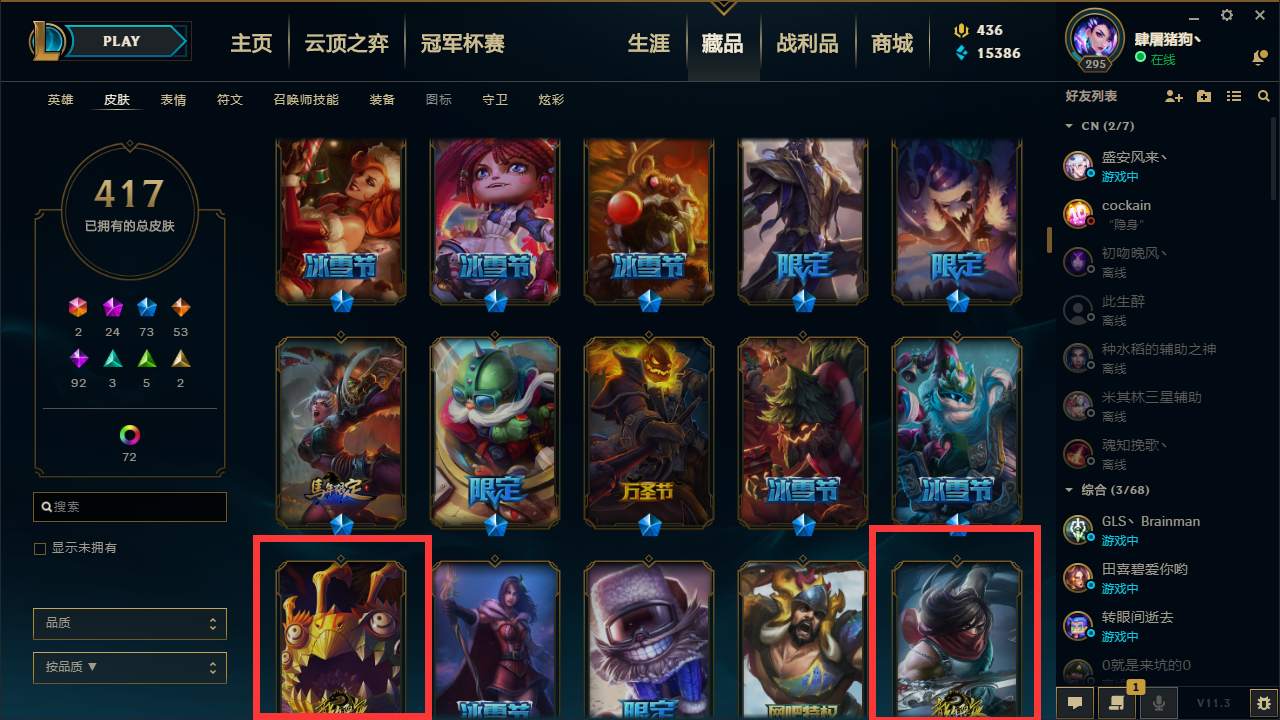Click the add friend folder icon
The width and height of the screenshot is (1280, 720).
(x=1204, y=96)
